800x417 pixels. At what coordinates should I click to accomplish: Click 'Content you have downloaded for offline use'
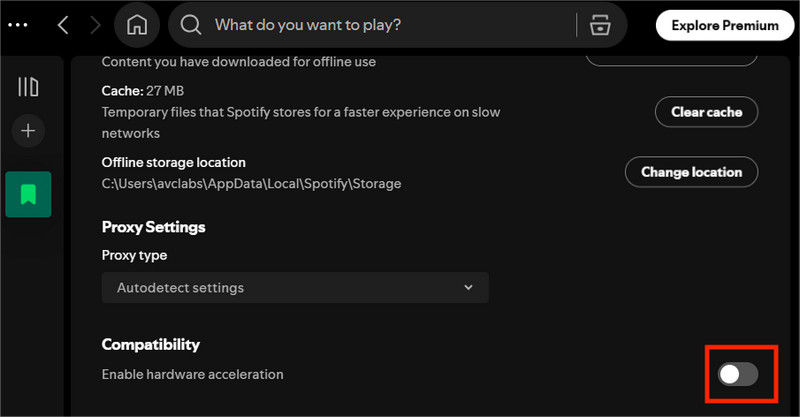239,62
